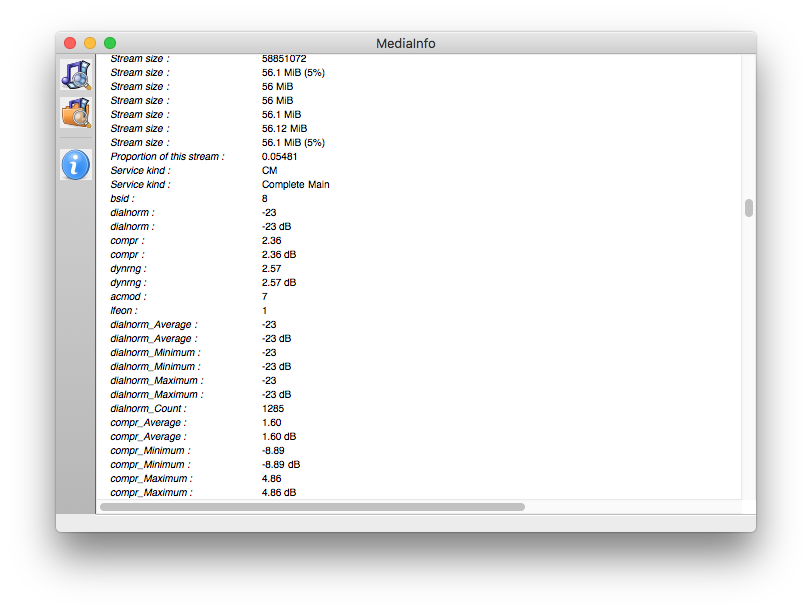Click the MediaInfo window title

coord(405,43)
